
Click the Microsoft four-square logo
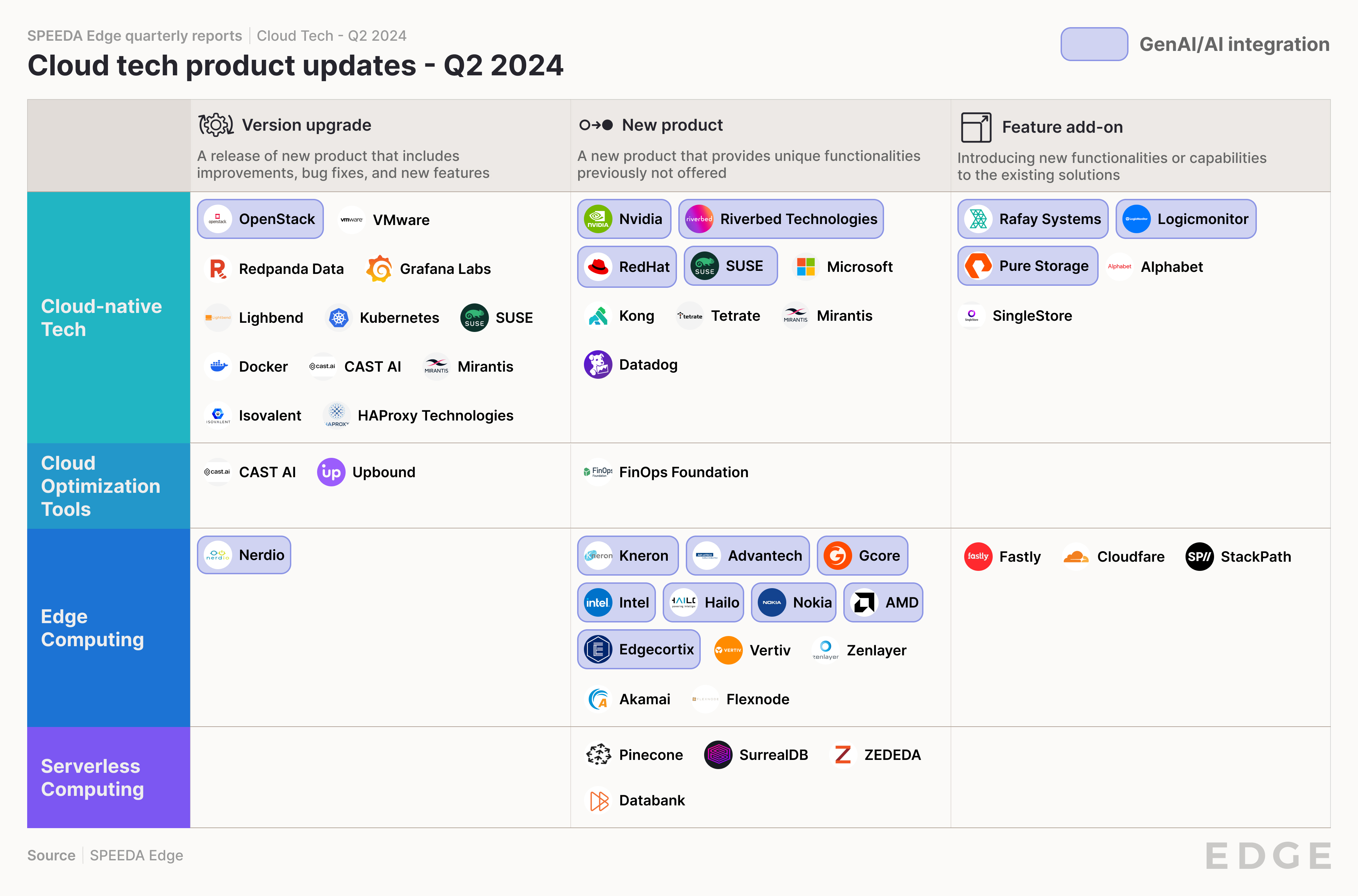(x=806, y=267)
